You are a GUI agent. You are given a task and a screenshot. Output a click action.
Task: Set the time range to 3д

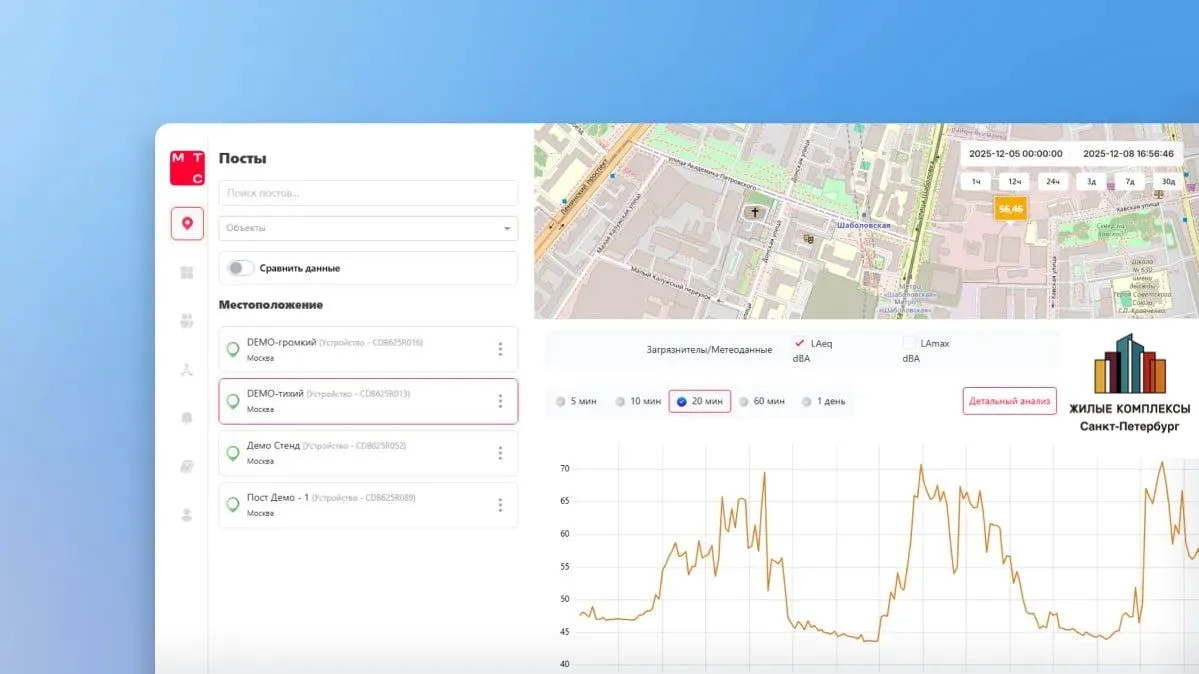[x=1091, y=181]
